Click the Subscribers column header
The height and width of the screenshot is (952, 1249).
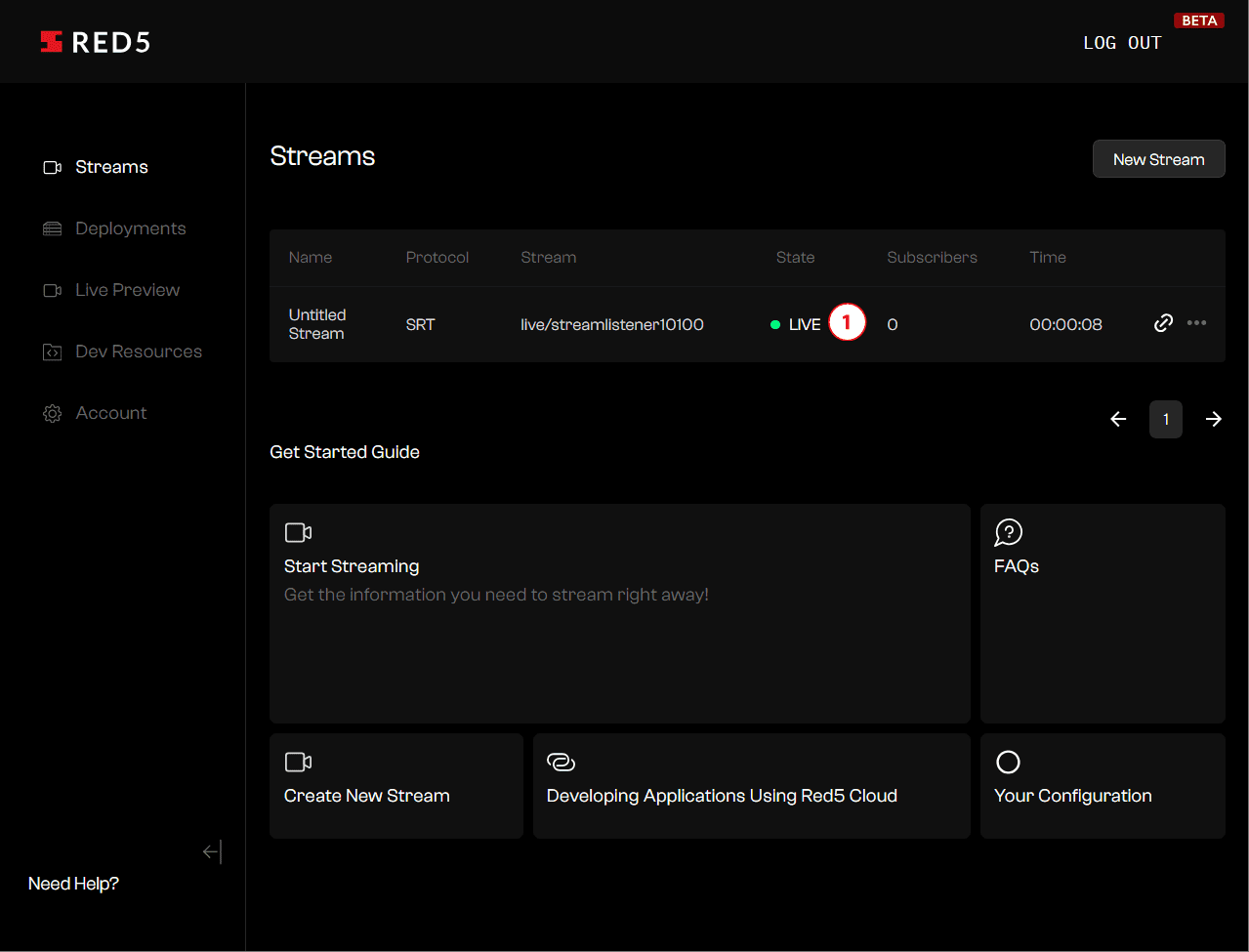(x=933, y=258)
